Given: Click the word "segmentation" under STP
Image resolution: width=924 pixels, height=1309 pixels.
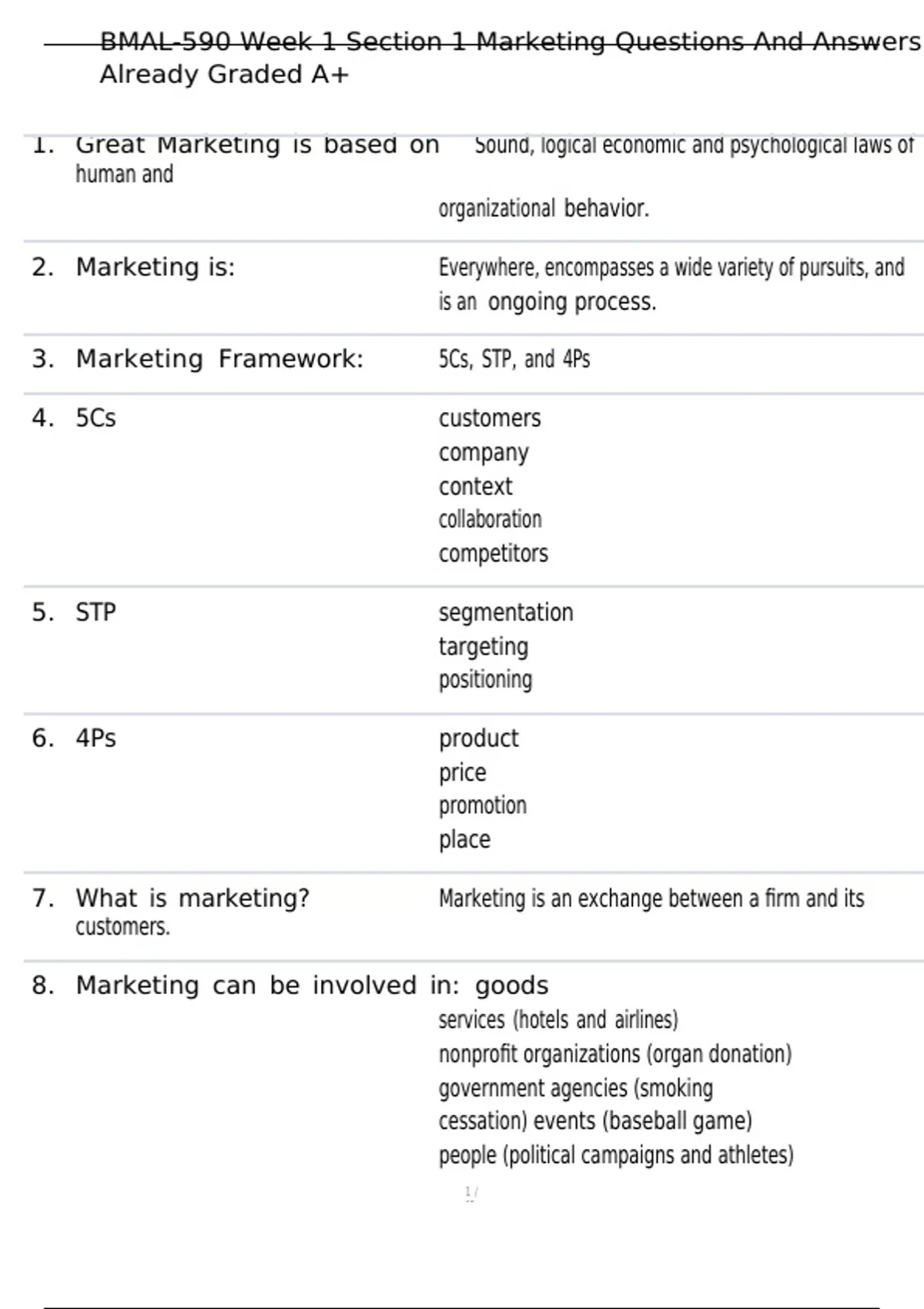Looking at the screenshot, I should (x=506, y=613).
